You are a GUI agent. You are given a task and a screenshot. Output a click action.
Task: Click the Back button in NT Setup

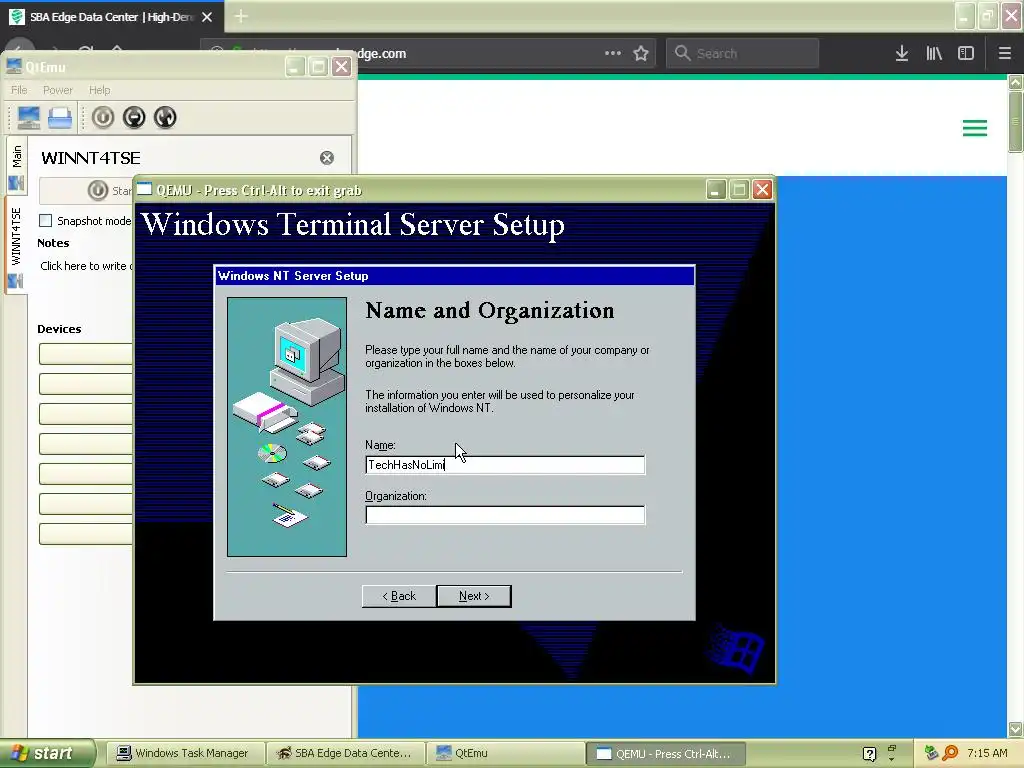pos(399,596)
